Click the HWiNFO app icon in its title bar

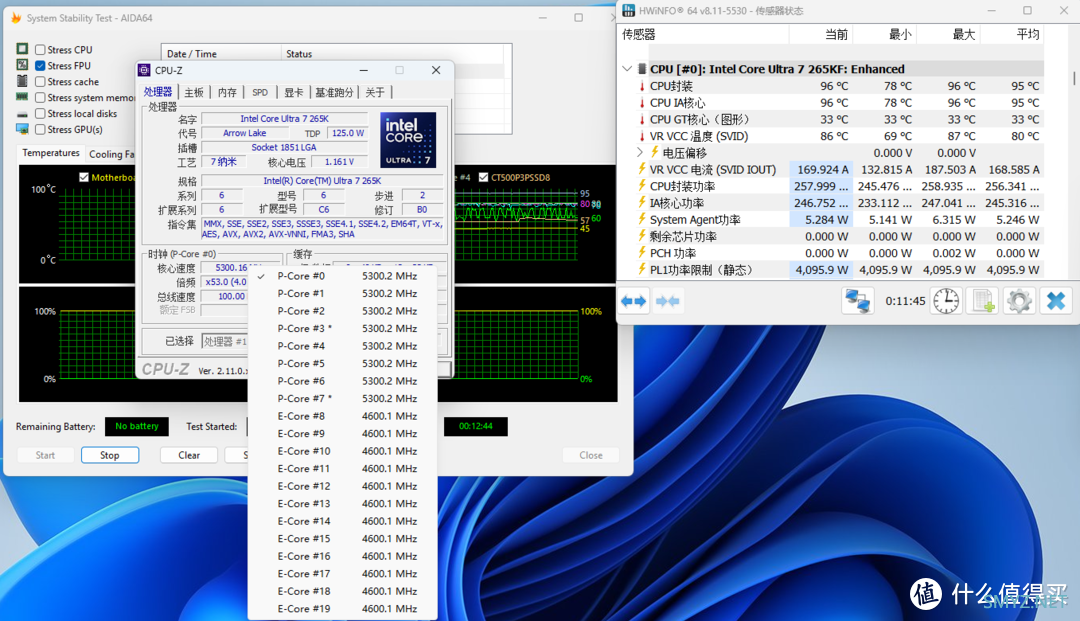point(628,10)
